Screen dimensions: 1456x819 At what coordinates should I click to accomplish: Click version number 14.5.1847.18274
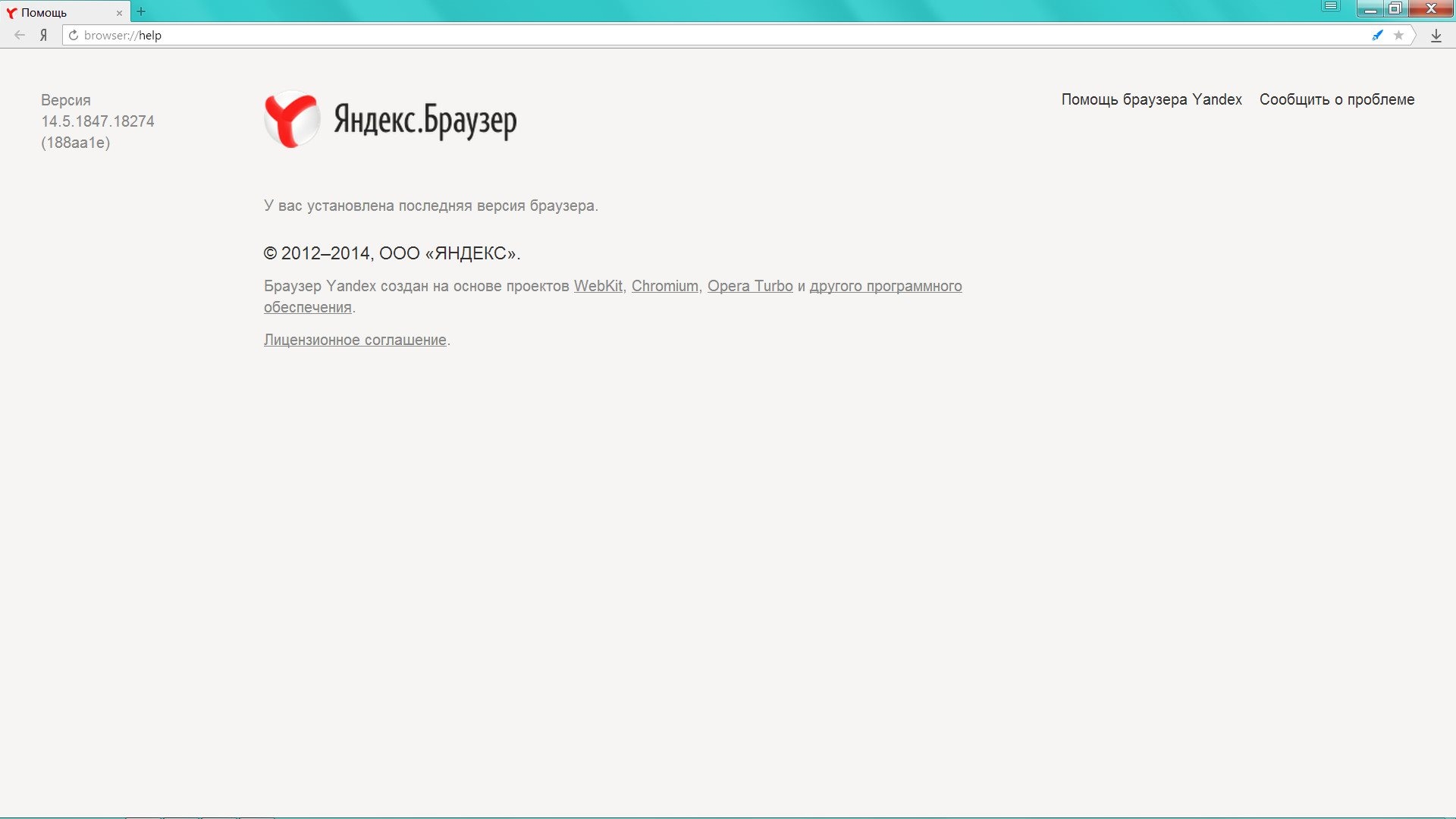coord(98,121)
